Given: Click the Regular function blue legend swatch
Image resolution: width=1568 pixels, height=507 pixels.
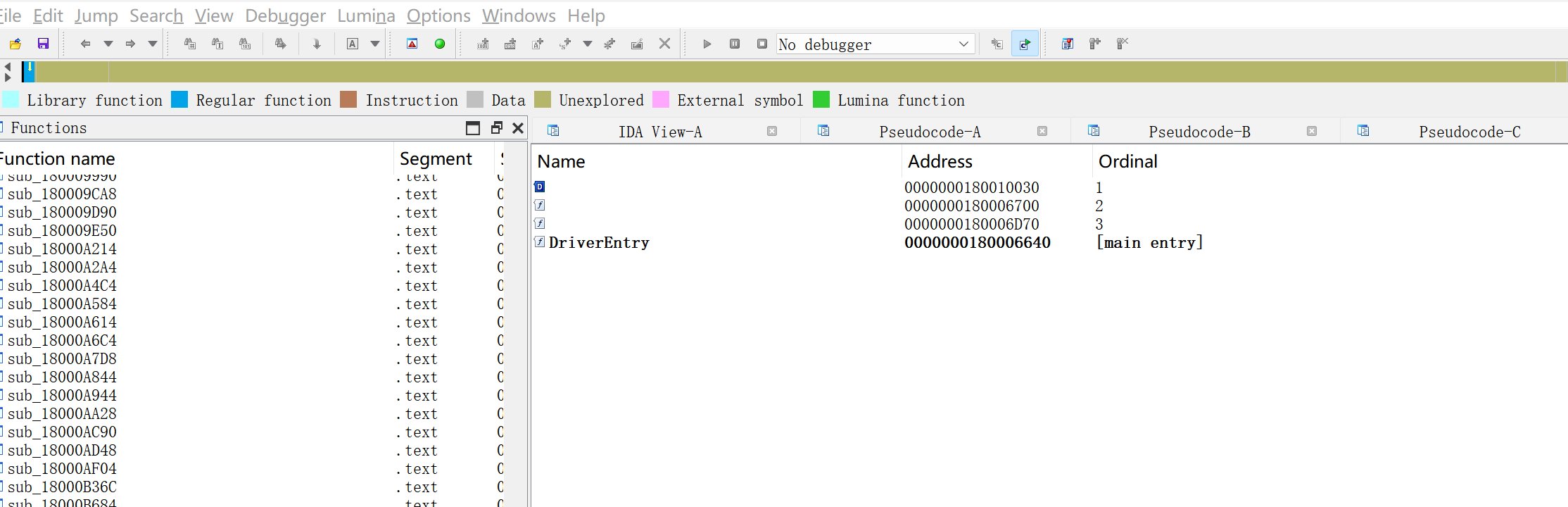Looking at the screenshot, I should click(x=179, y=99).
